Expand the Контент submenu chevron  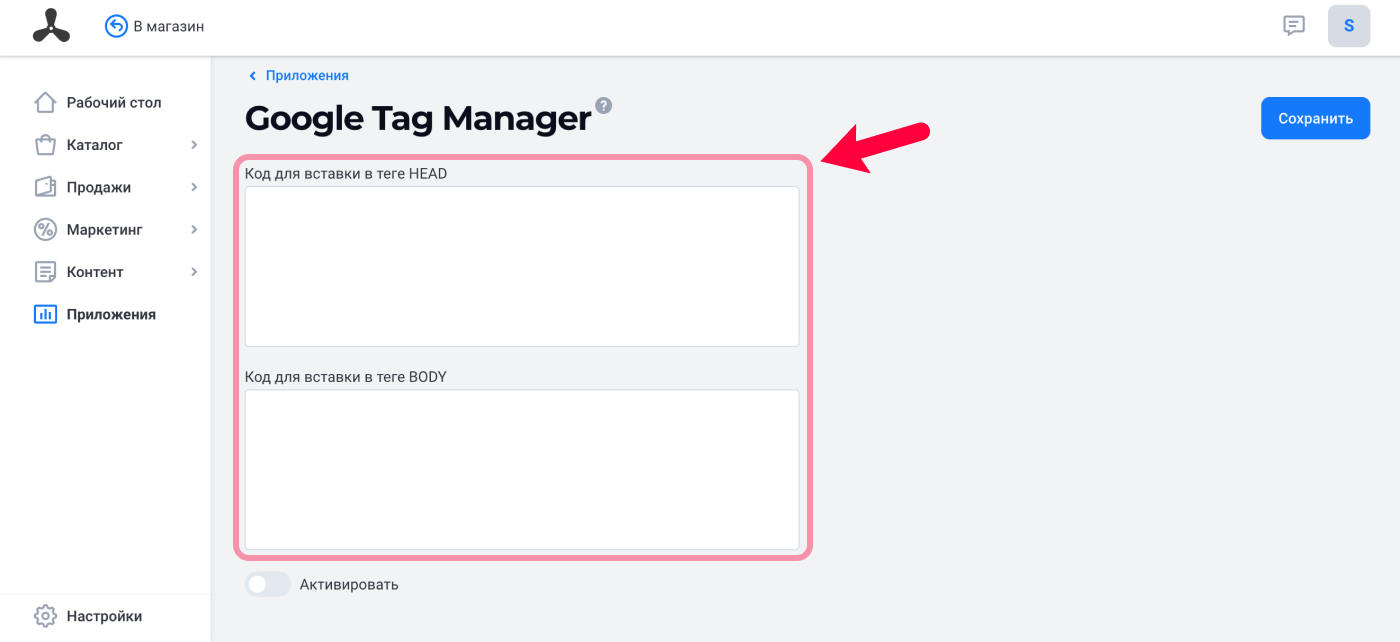[x=194, y=272]
